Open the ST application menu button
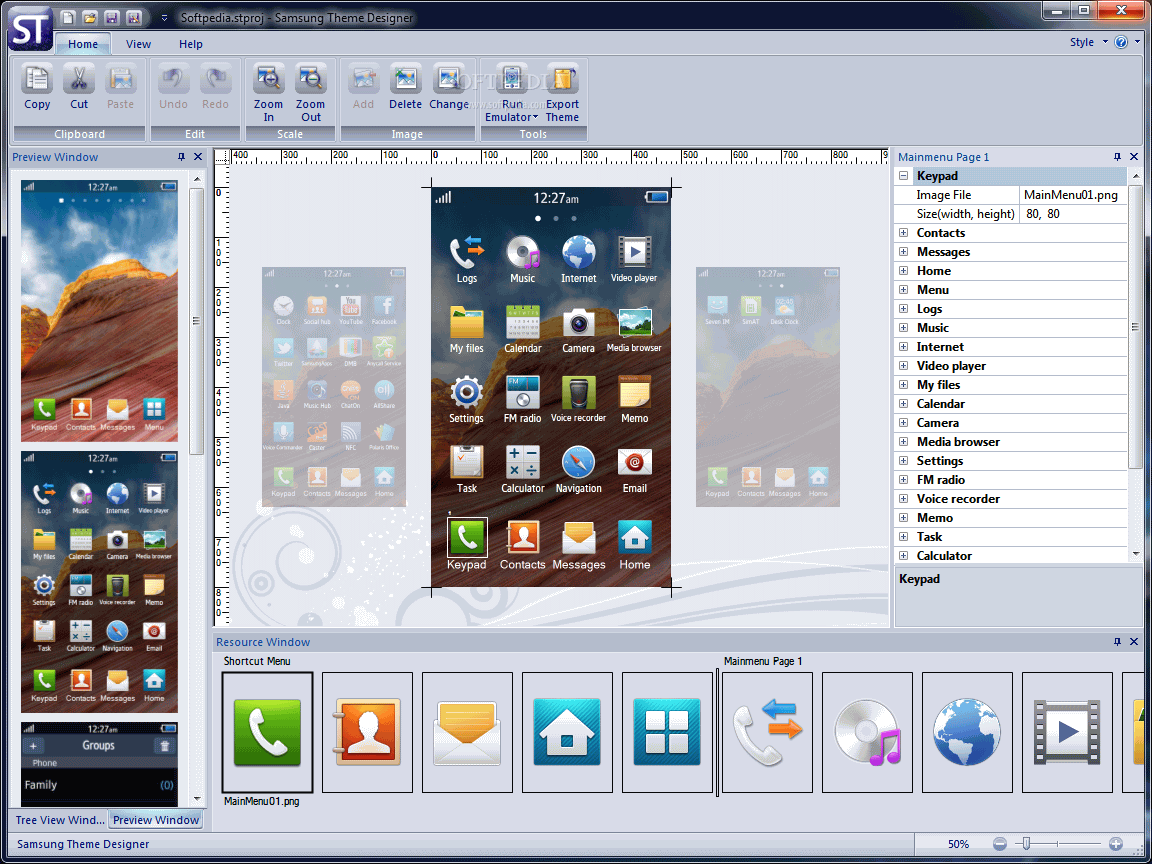The image size is (1152, 864). (30, 28)
